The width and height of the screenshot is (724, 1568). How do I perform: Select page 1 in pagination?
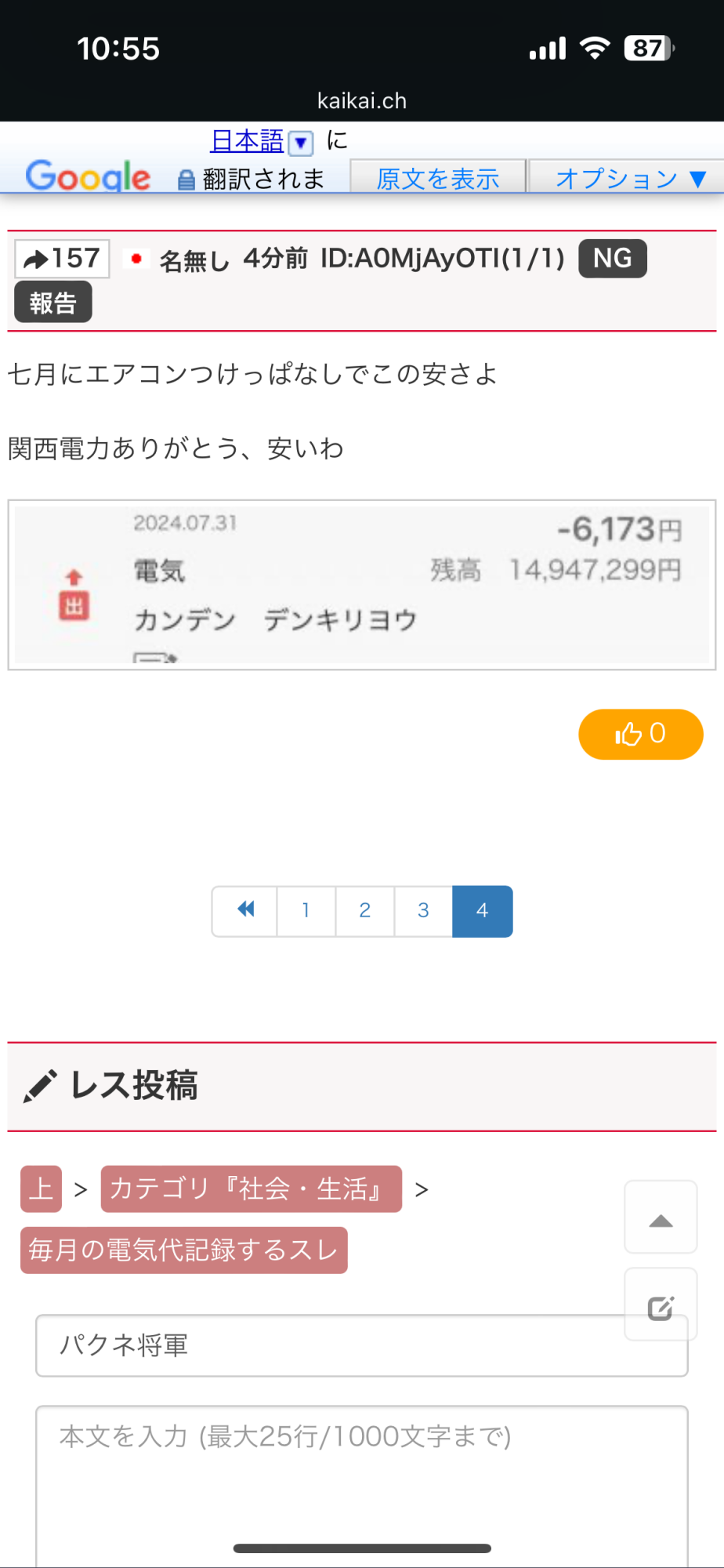point(306,910)
